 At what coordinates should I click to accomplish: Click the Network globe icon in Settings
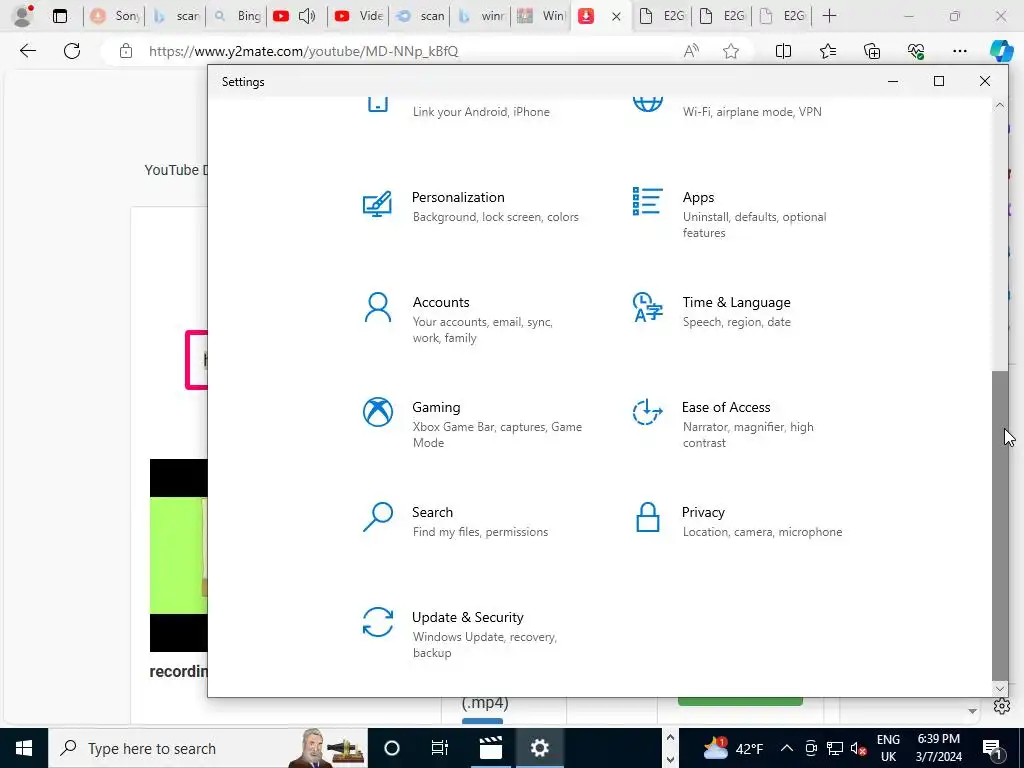647,103
